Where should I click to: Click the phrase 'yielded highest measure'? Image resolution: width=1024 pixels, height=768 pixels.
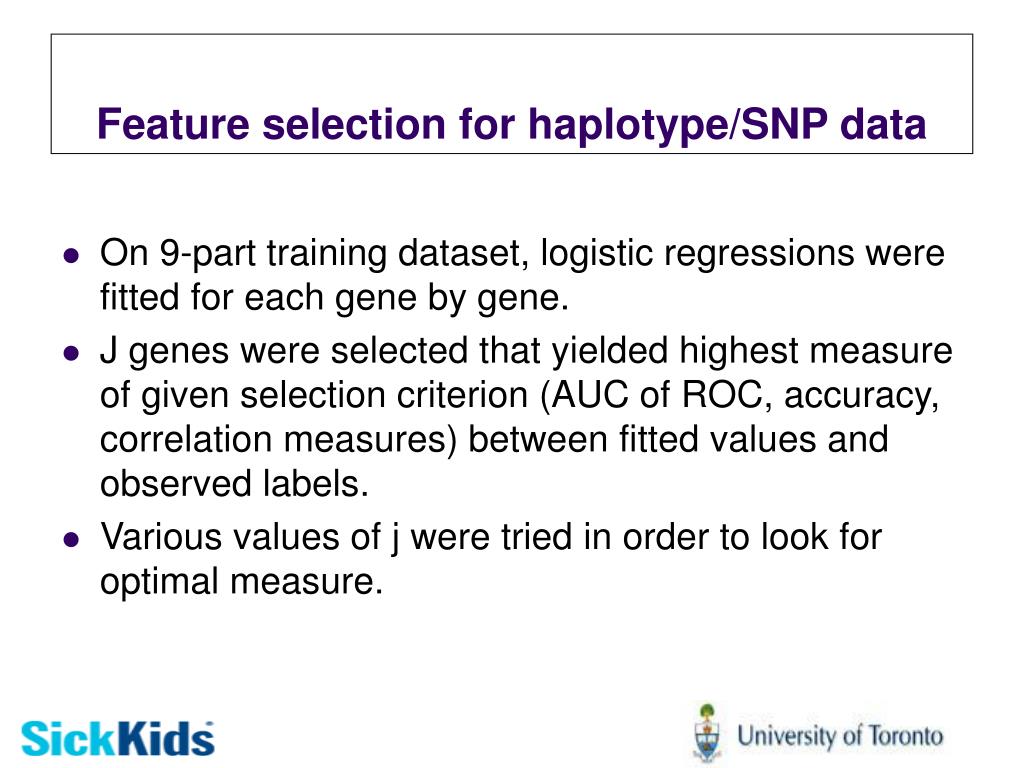752,351
